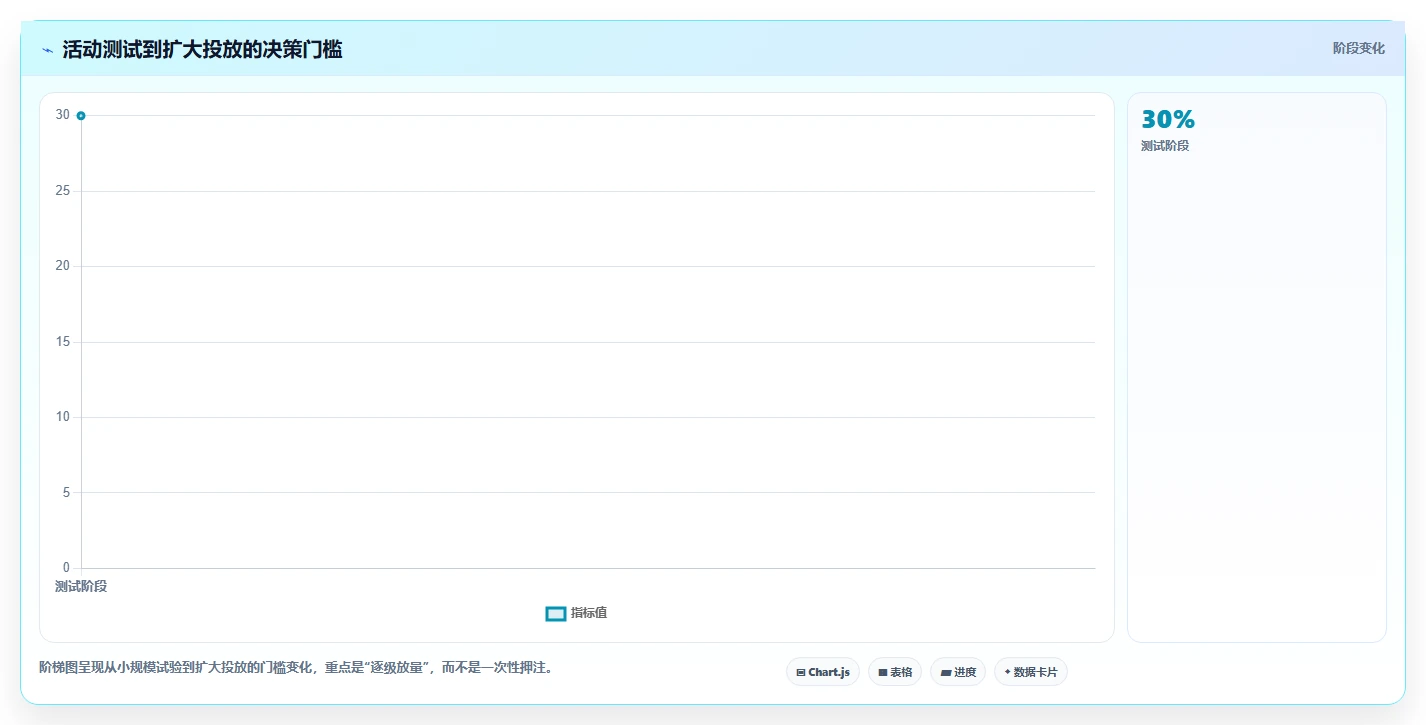The height and width of the screenshot is (725, 1426).
Task: Select the 表格 tag pill
Action: click(x=895, y=672)
